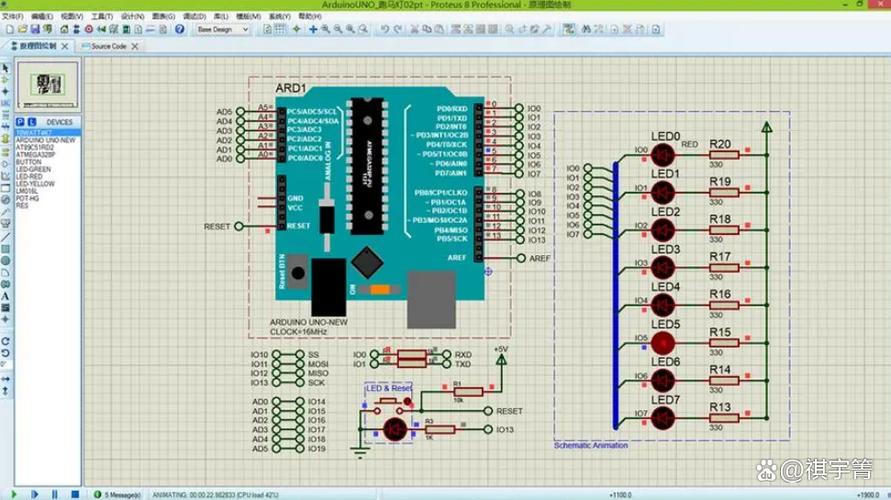Screen dimensions: 891x500
Task: Click the Cut scissors icon
Action: pos(414,29)
